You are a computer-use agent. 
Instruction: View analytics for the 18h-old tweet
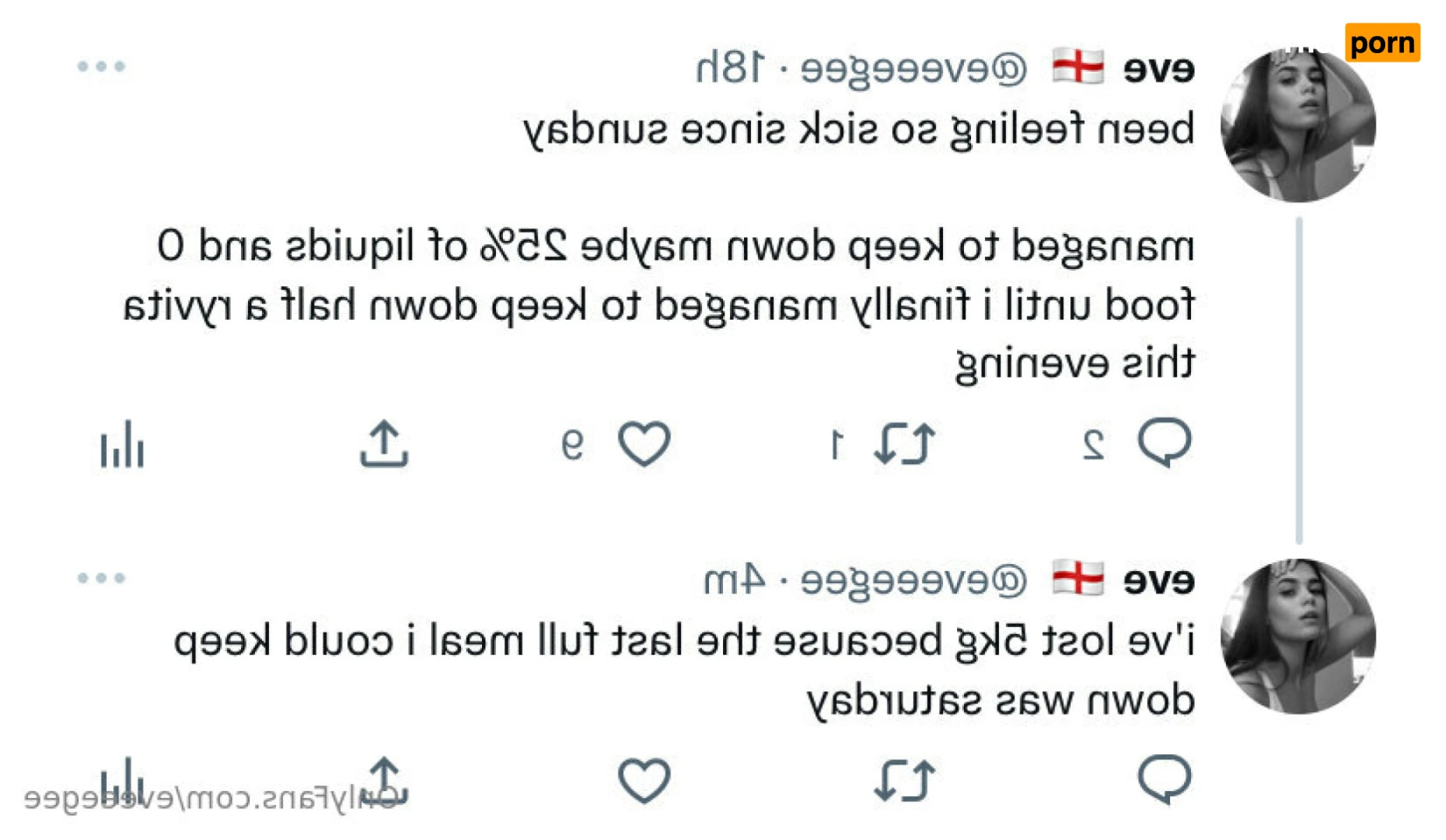pyautogui.click(x=122, y=446)
